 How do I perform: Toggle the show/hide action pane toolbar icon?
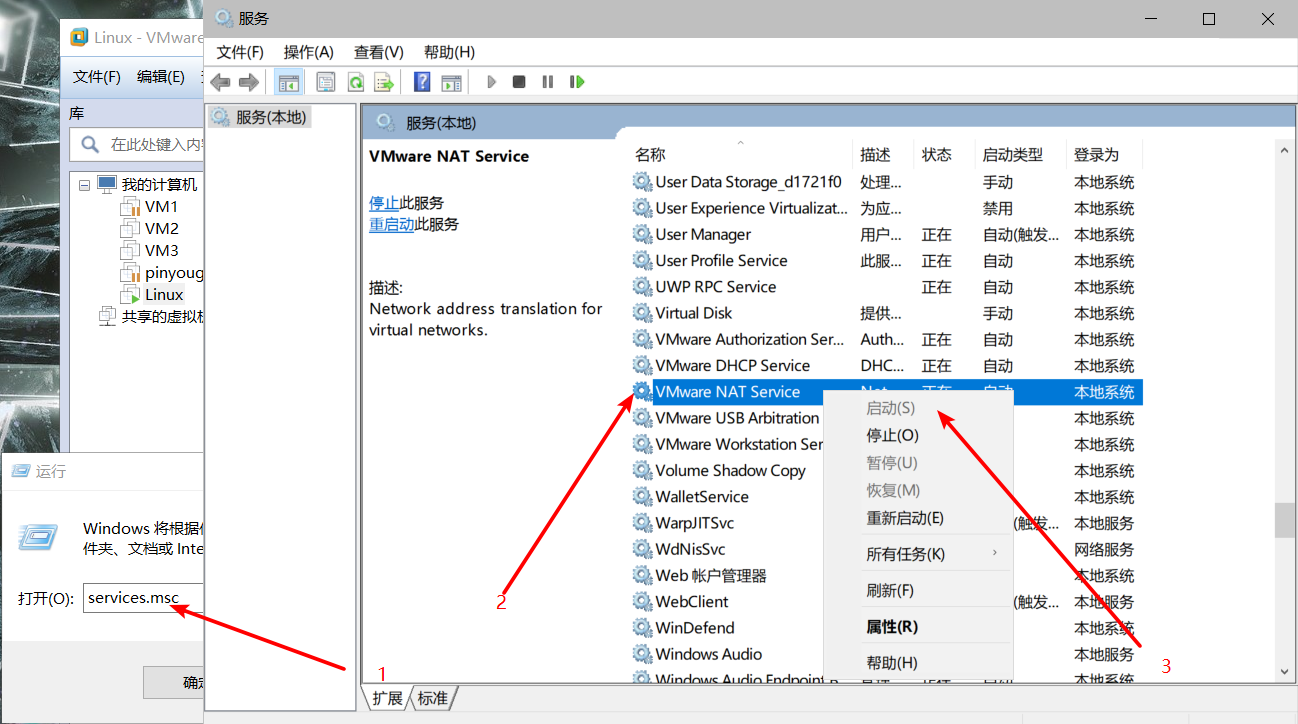coord(451,82)
